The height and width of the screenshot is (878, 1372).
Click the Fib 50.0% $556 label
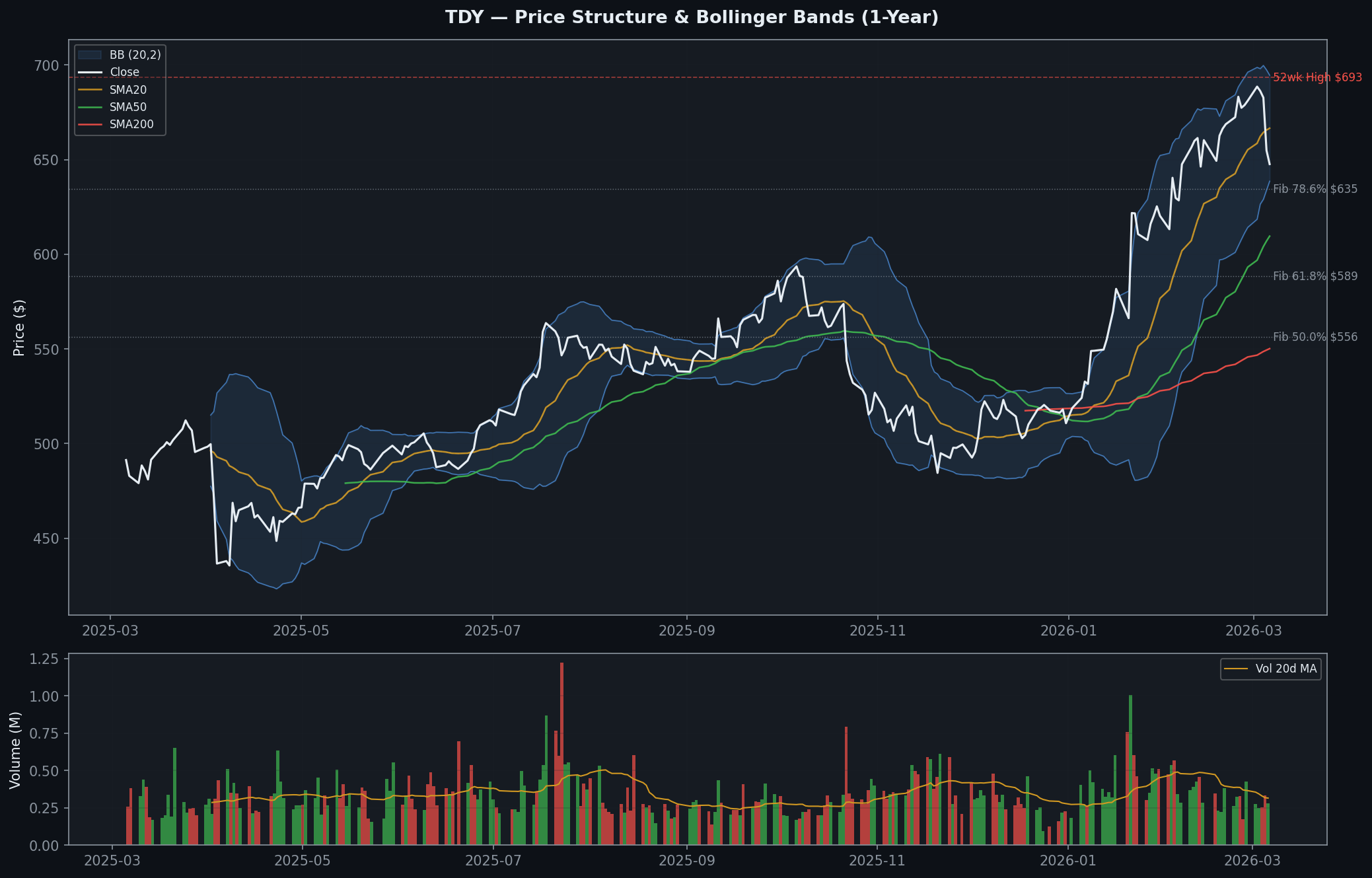click(x=1315, y=337)
